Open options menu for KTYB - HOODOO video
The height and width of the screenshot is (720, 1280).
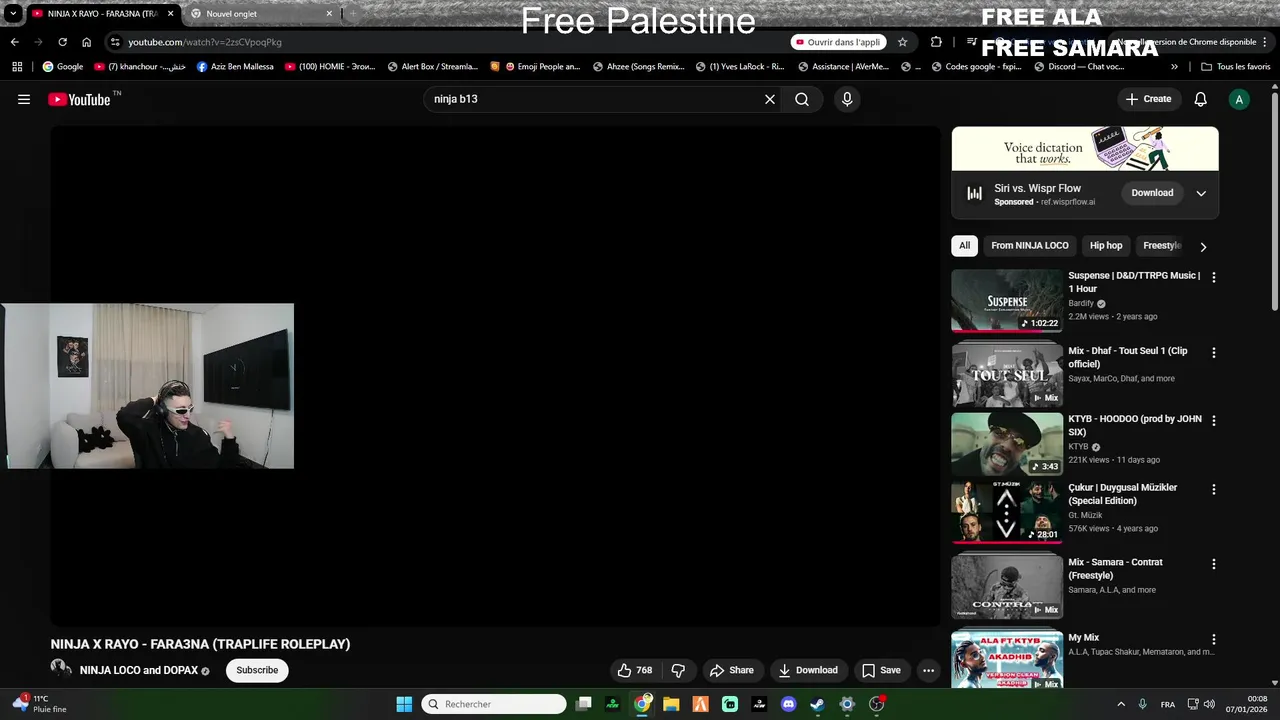(x=1214, y=421)
